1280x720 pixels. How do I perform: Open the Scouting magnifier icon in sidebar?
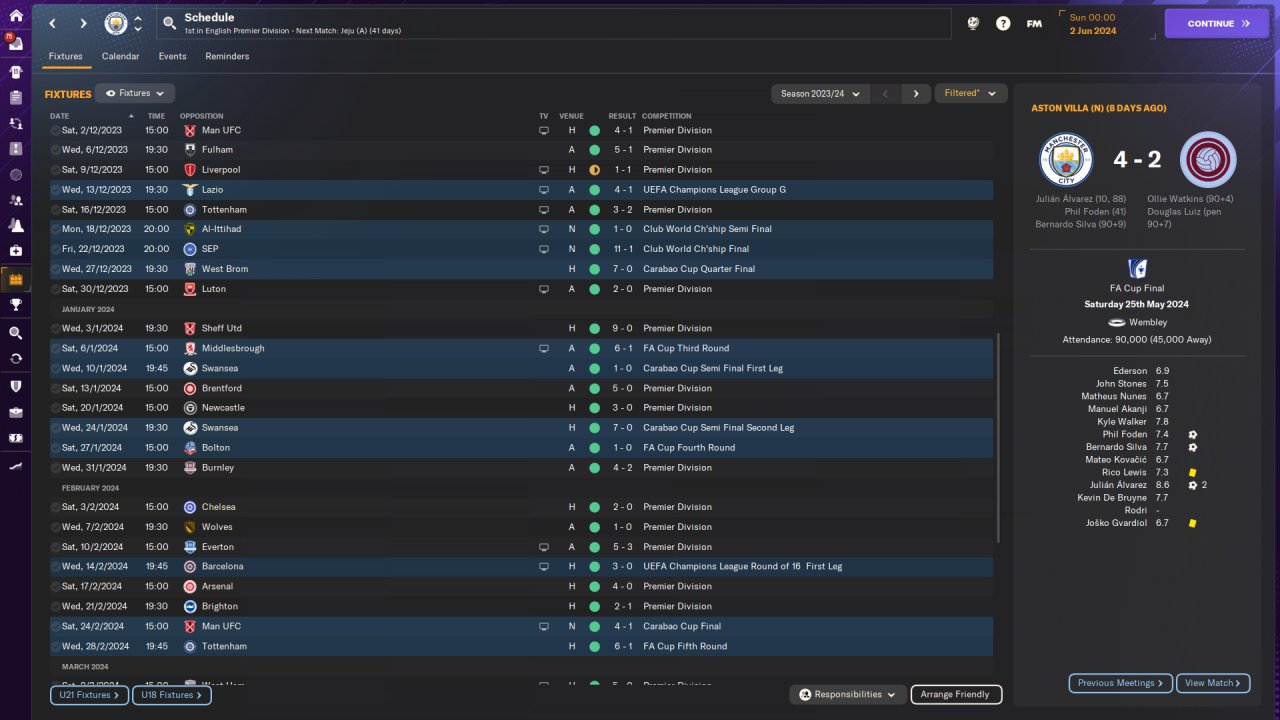[15, 333]
